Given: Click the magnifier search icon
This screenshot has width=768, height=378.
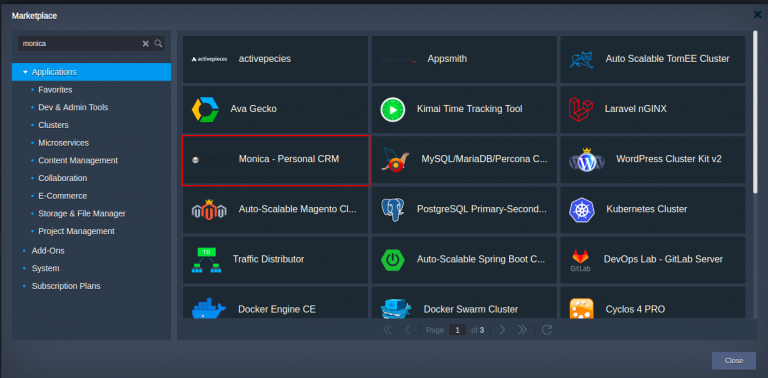Looking at the screenshot, I should pyautogui.click(x=158, y=43).
